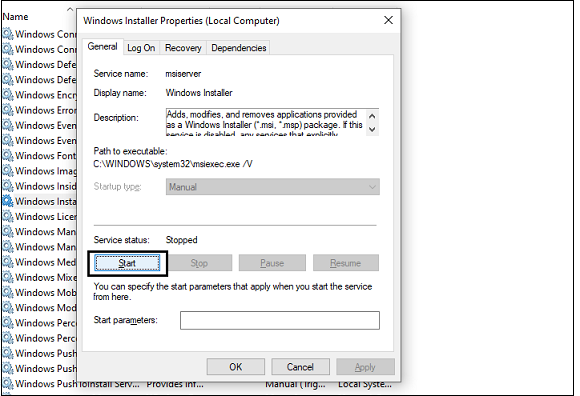
Task: Click the Description box scroll down arrow
Action: click(x=372, y=129)
